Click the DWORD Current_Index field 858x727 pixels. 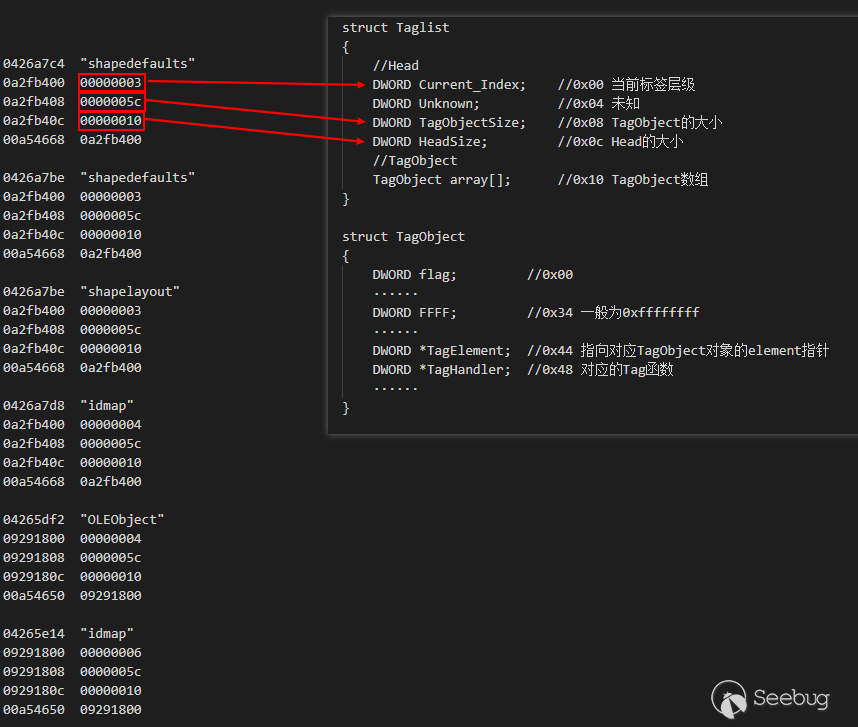click(449, 85)
